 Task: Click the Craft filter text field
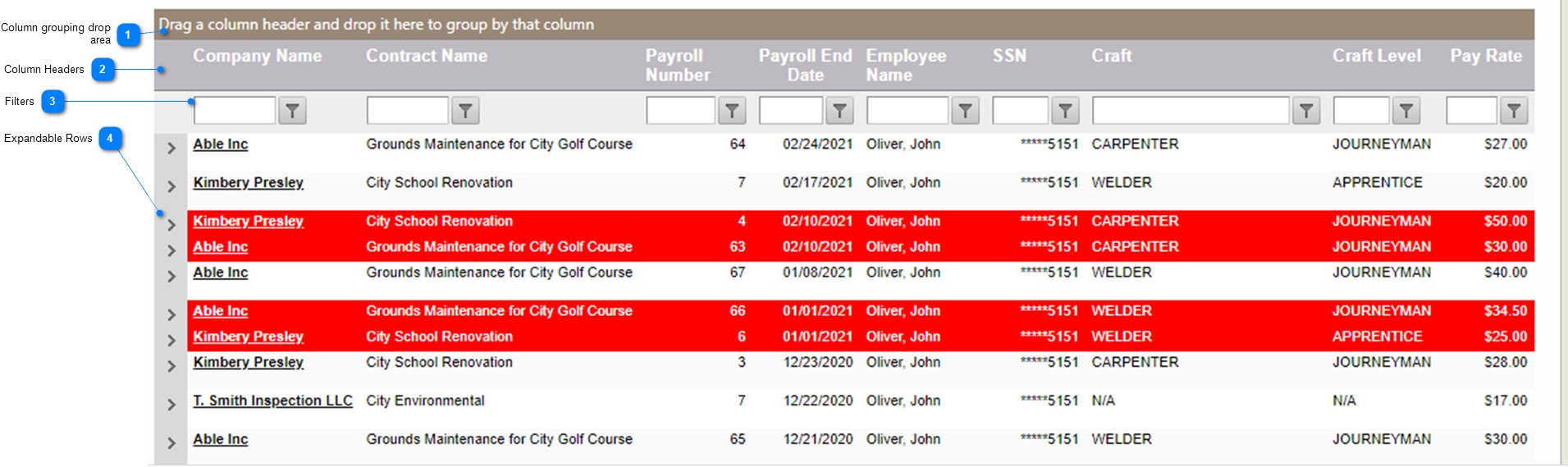tap(1190, 111)
